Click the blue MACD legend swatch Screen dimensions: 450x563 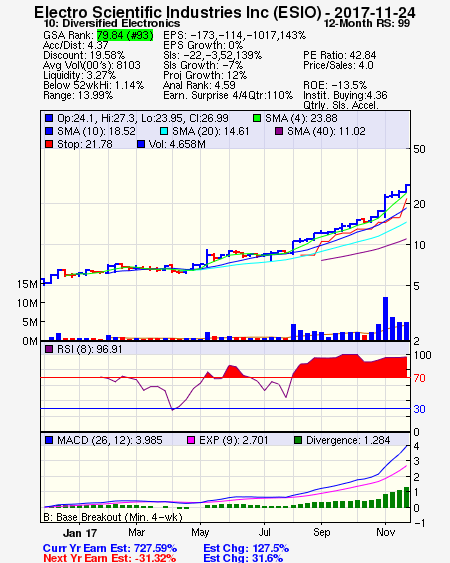tap(49, 440)
